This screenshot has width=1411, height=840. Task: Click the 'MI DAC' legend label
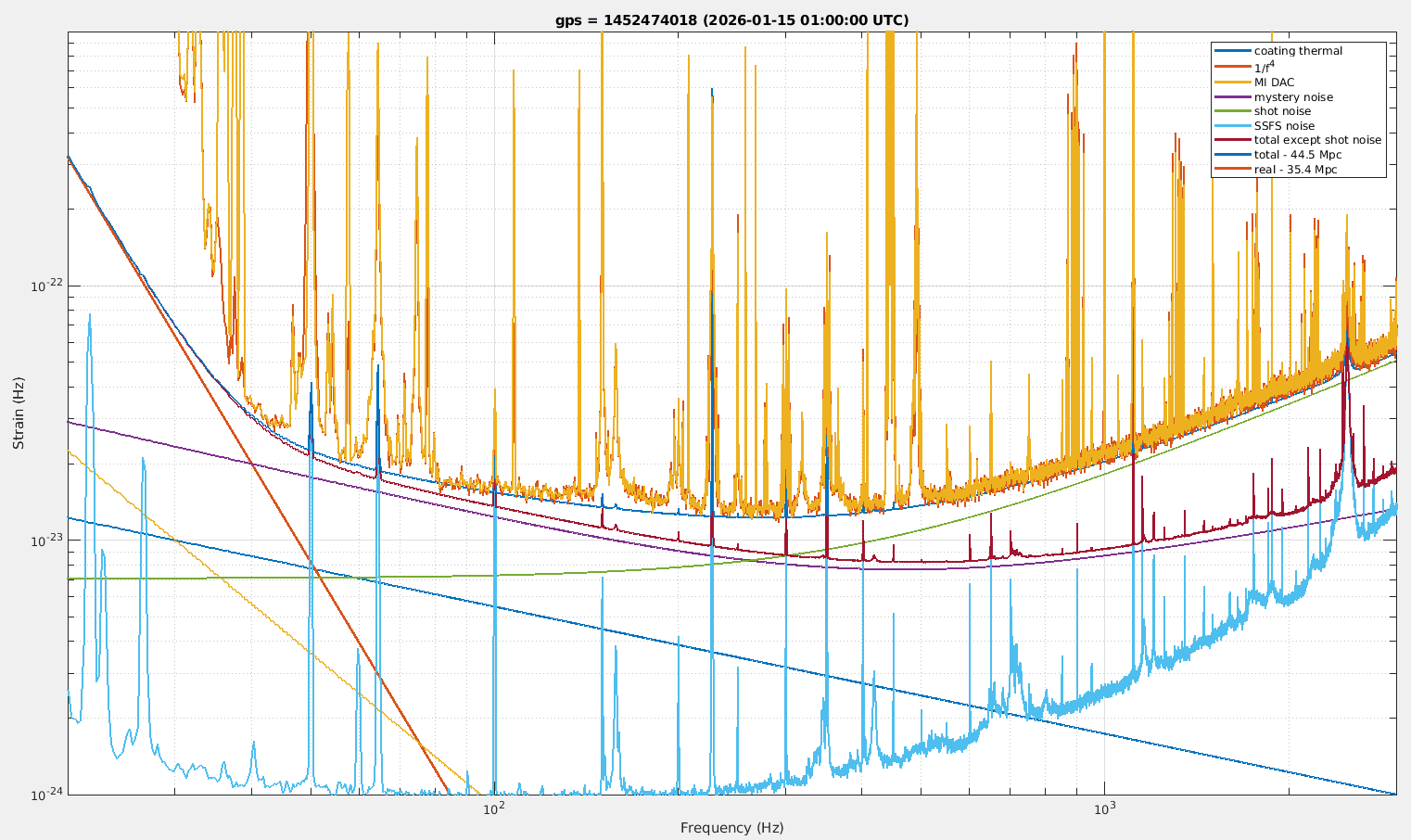pos(1274,83)
